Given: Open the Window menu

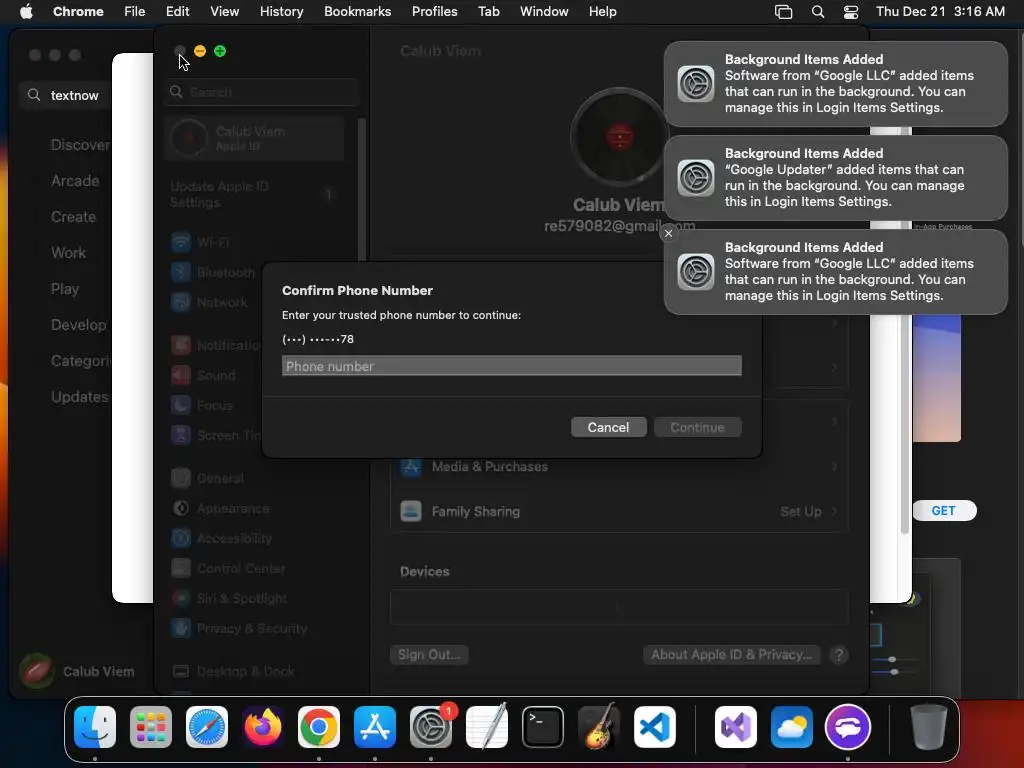Looking at the screenshot, I should [x=544, y=11].
